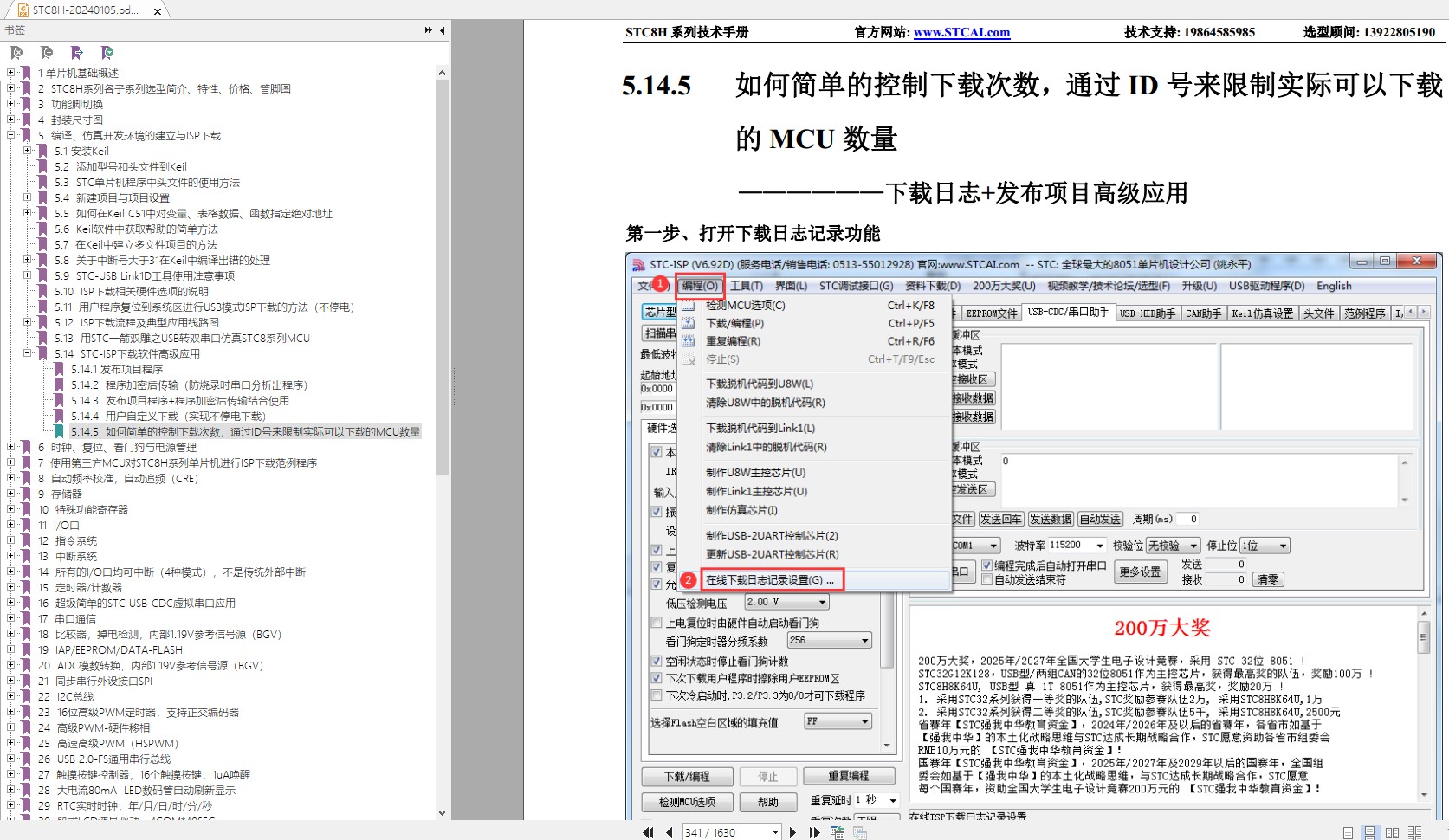Toggle 空闲状态时停止看门狗计数 checkbox
This screenshot has width=1449, height=840.
[657, 661]
